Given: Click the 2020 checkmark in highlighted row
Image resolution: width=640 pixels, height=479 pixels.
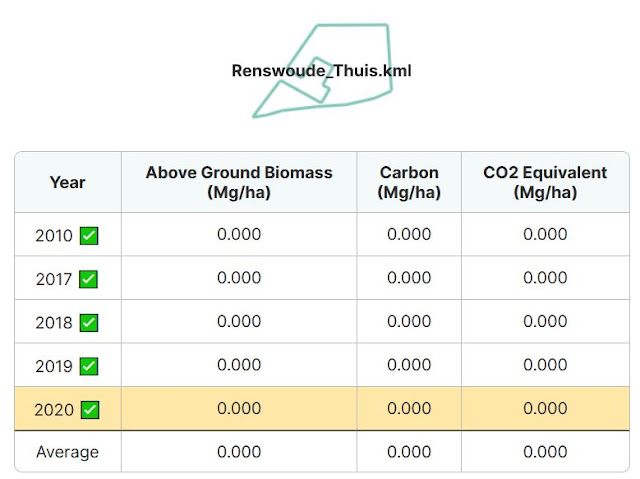Looking at the screenshot, I should [90, 410].
